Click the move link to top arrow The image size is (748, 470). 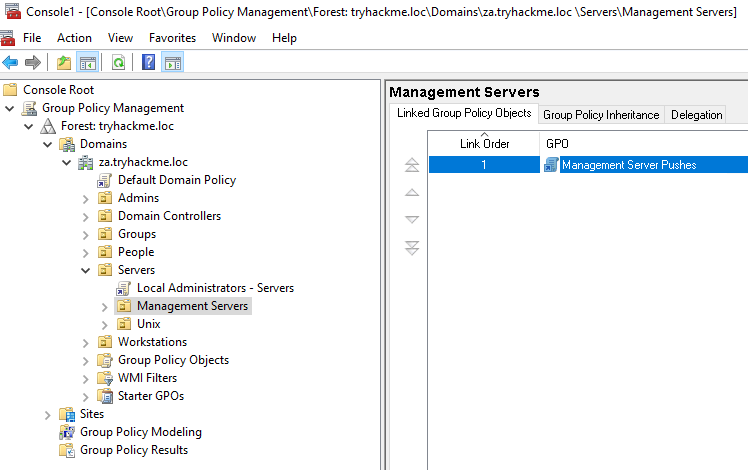pos(412,165)
